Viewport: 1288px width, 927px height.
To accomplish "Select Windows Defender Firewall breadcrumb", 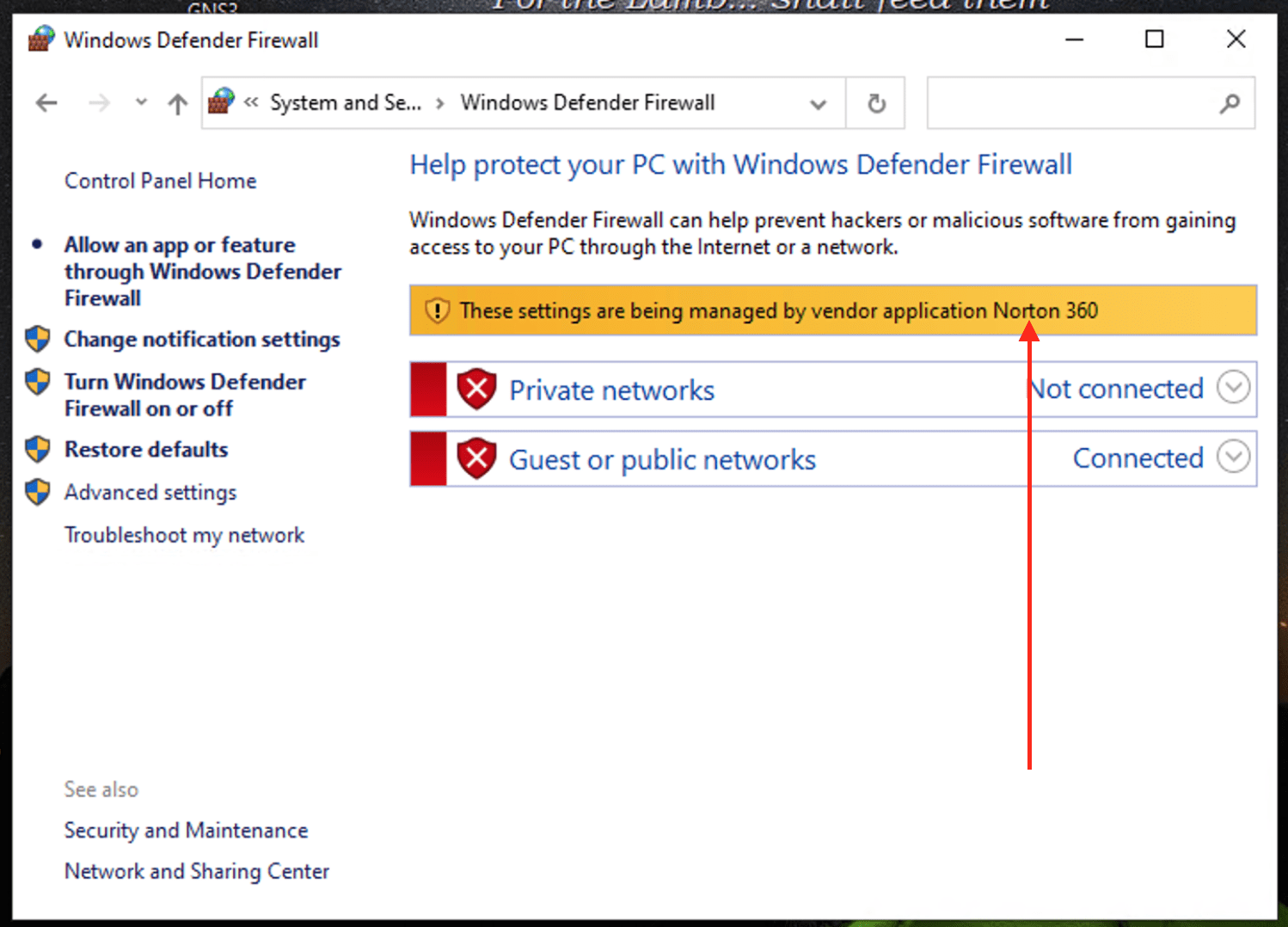I will pos(587,102).
